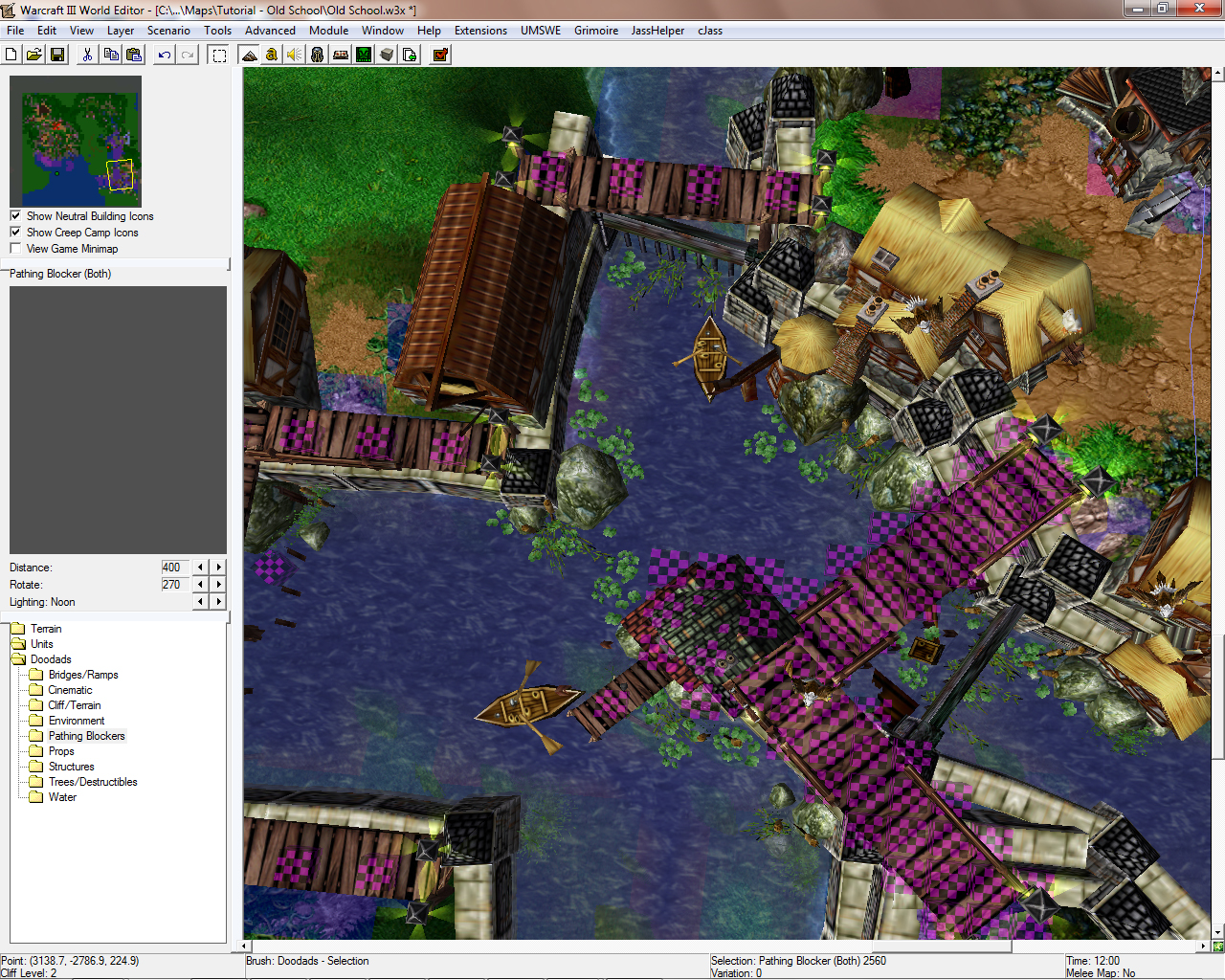The width and height of the screenshot is (1225, 980).
Task: Copy the selection using the toolbar Copy icon
Action: pyautogui.click(x=111, y=55)
